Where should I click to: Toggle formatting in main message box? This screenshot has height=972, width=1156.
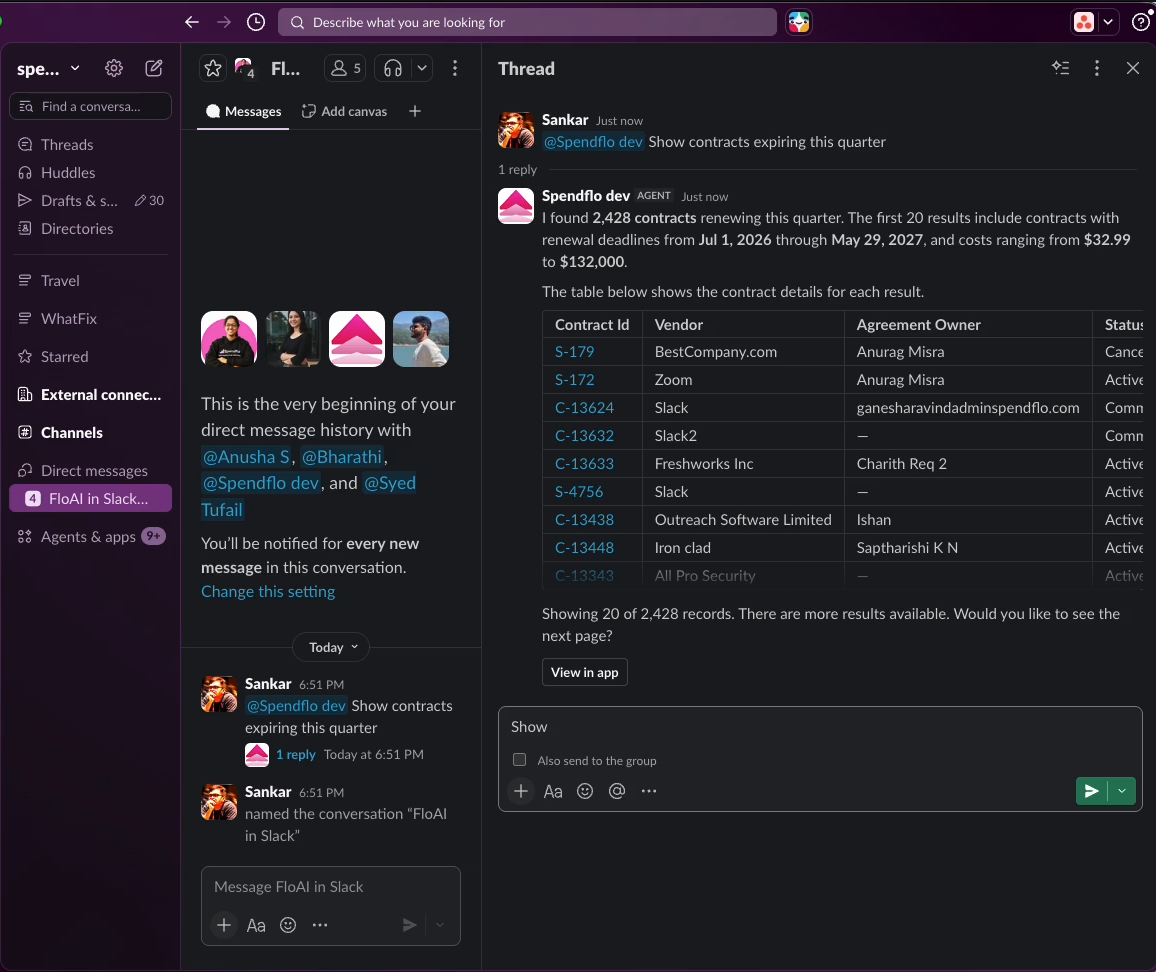click(x=256, y=925)
